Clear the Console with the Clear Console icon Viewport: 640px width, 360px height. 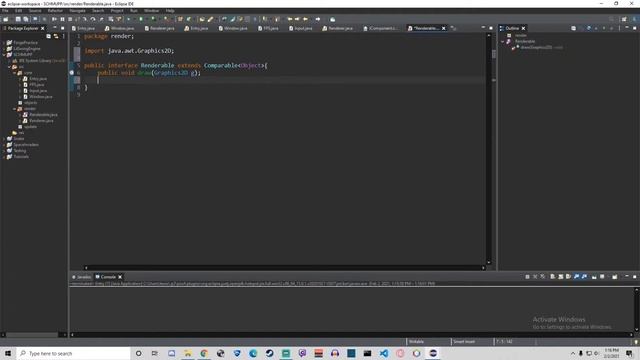point(553,277)
